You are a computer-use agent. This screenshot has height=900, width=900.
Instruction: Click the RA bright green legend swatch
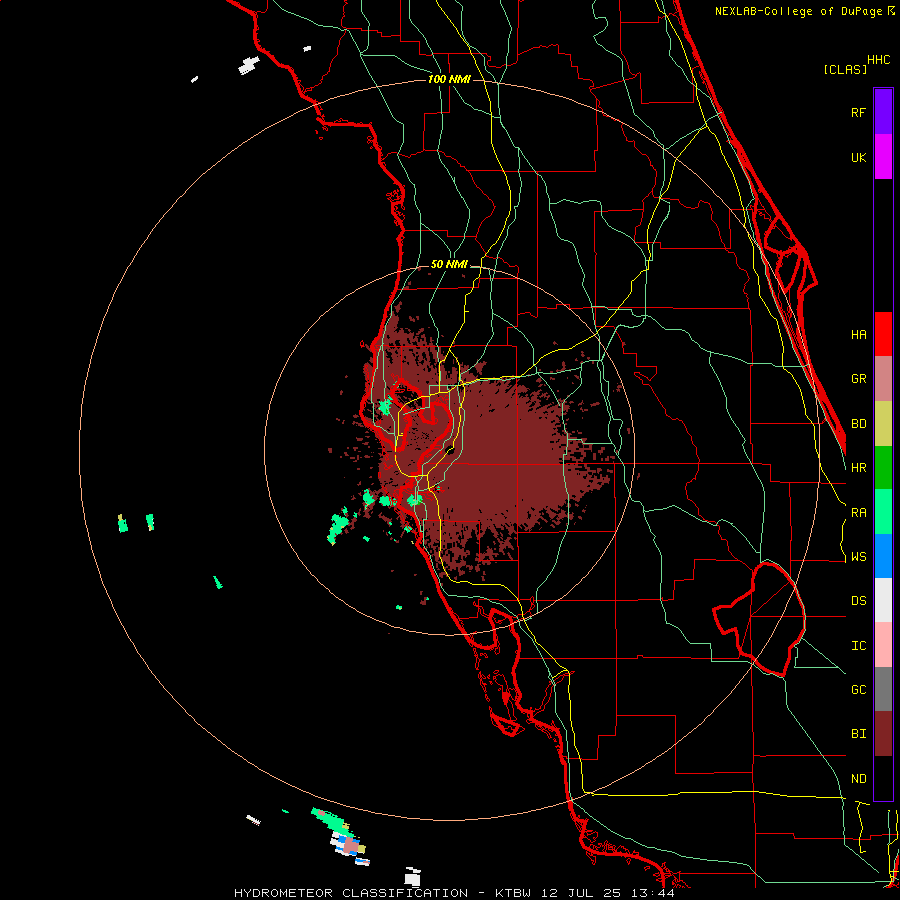[x=883, y=512]
